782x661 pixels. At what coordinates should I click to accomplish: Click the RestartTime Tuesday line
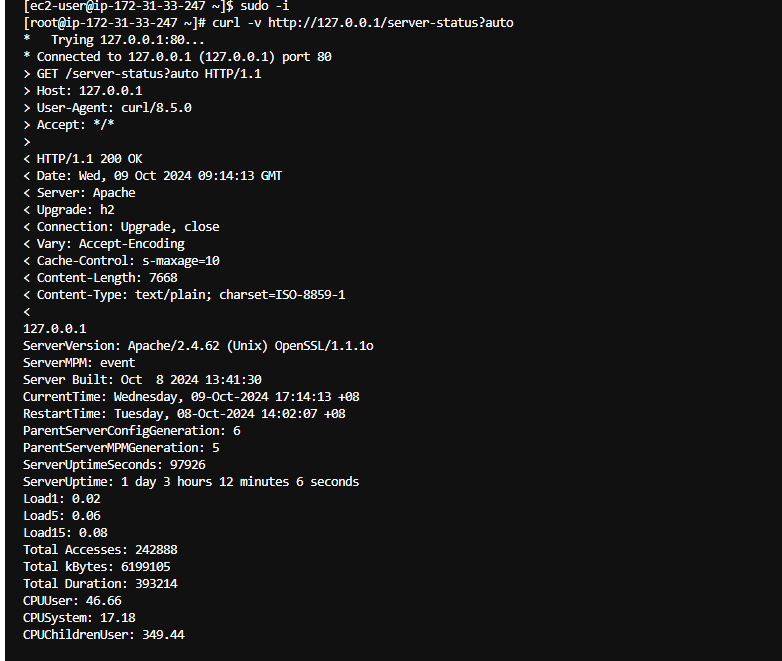click(184, 414)
